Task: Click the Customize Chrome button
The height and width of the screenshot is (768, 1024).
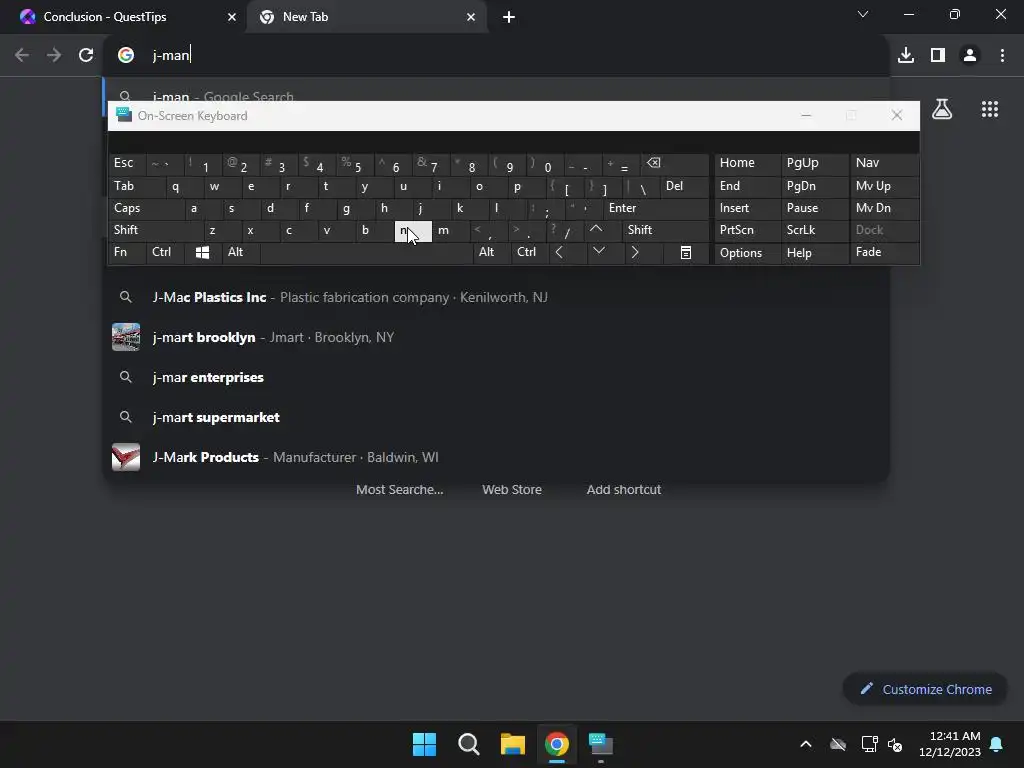Action: coord(925,689)
